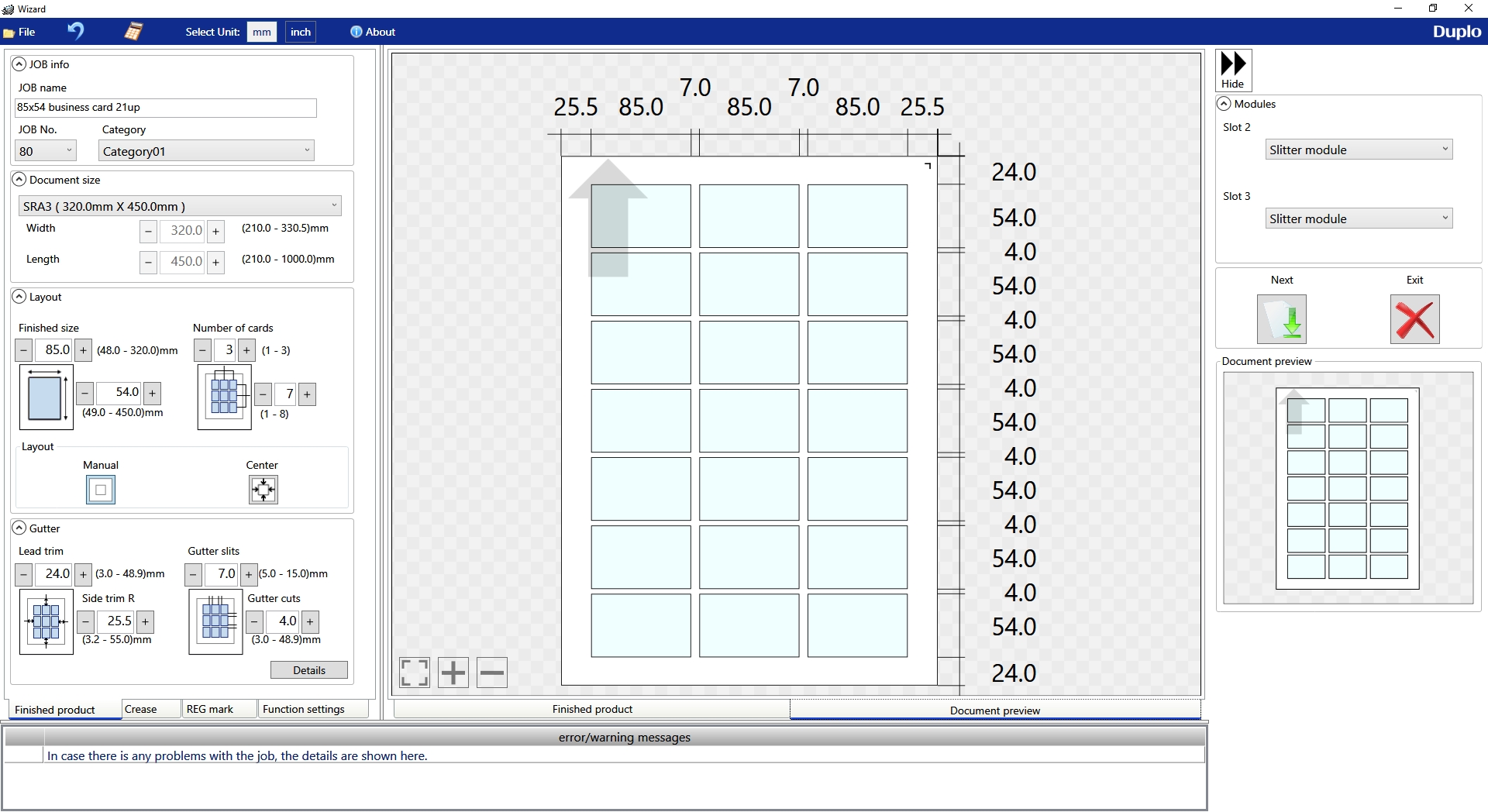Click the Details button
The height and width of the screenshot is (812, 1488).
coord(309,670)
